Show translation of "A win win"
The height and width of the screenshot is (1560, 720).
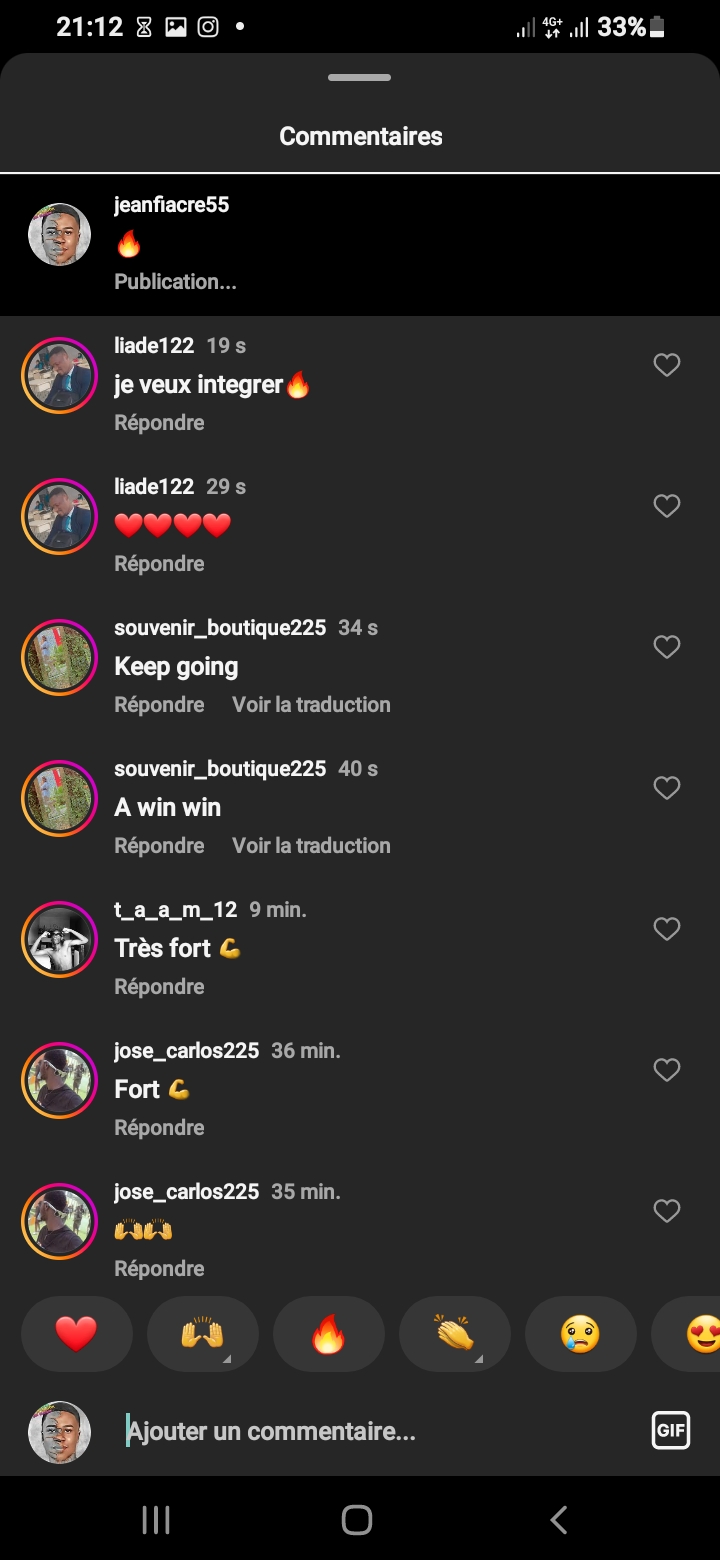[x=311, y=846]
